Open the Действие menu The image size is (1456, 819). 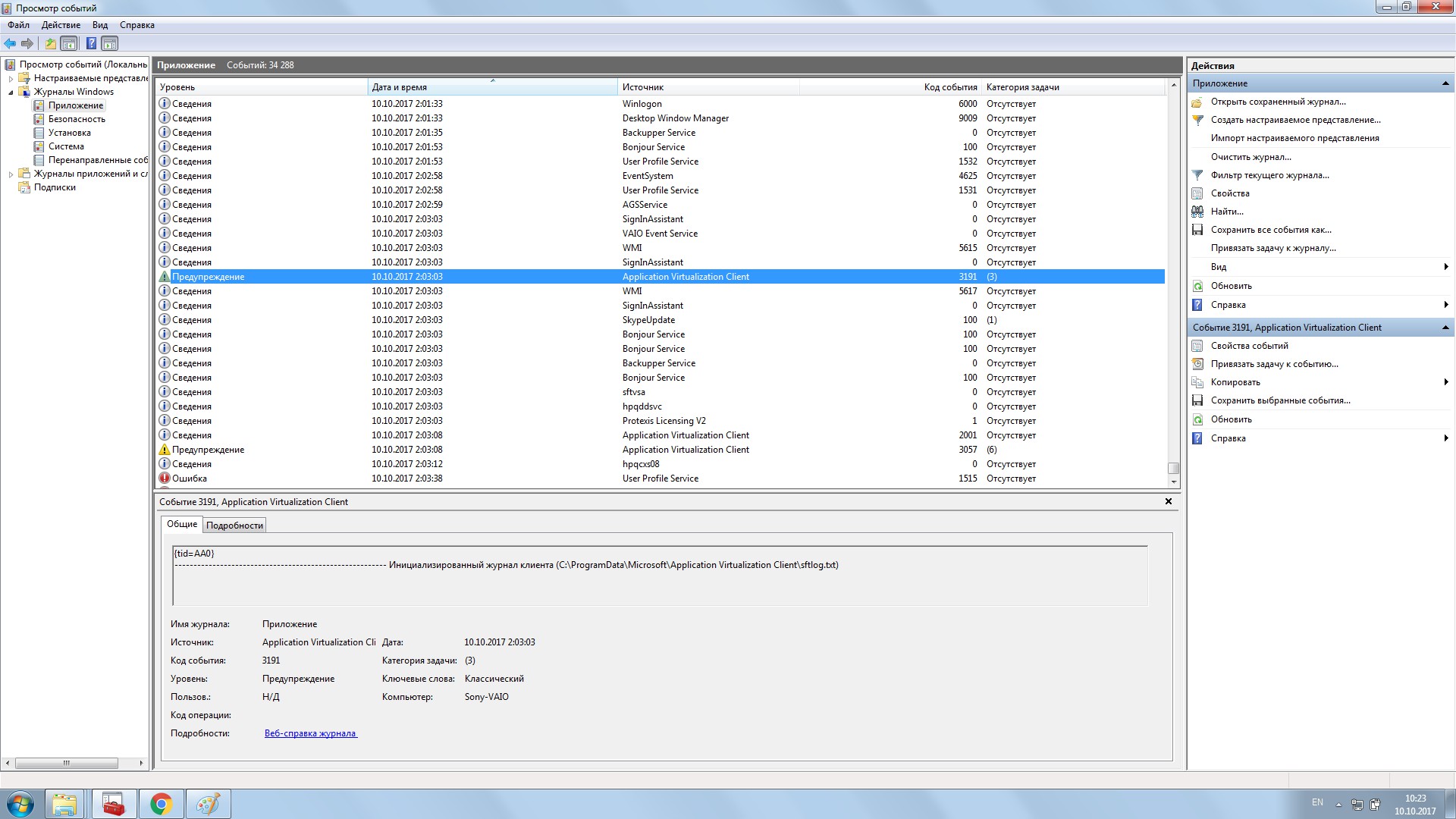[61, 25]
